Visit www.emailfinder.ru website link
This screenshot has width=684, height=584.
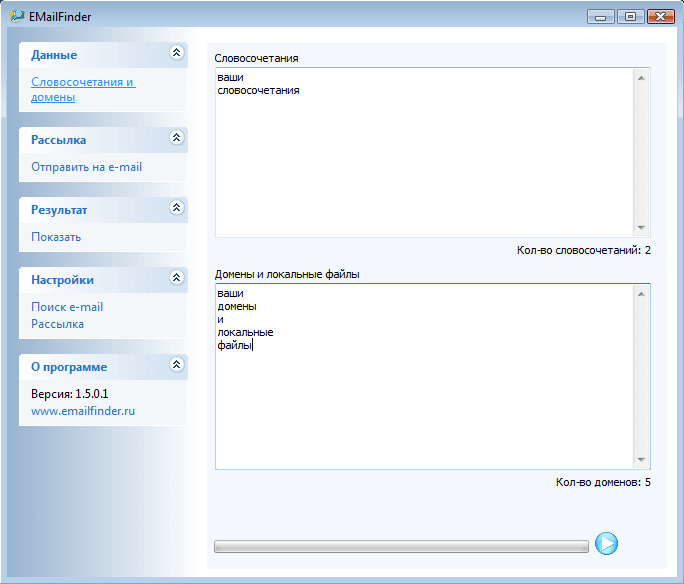tap(83, 411)
